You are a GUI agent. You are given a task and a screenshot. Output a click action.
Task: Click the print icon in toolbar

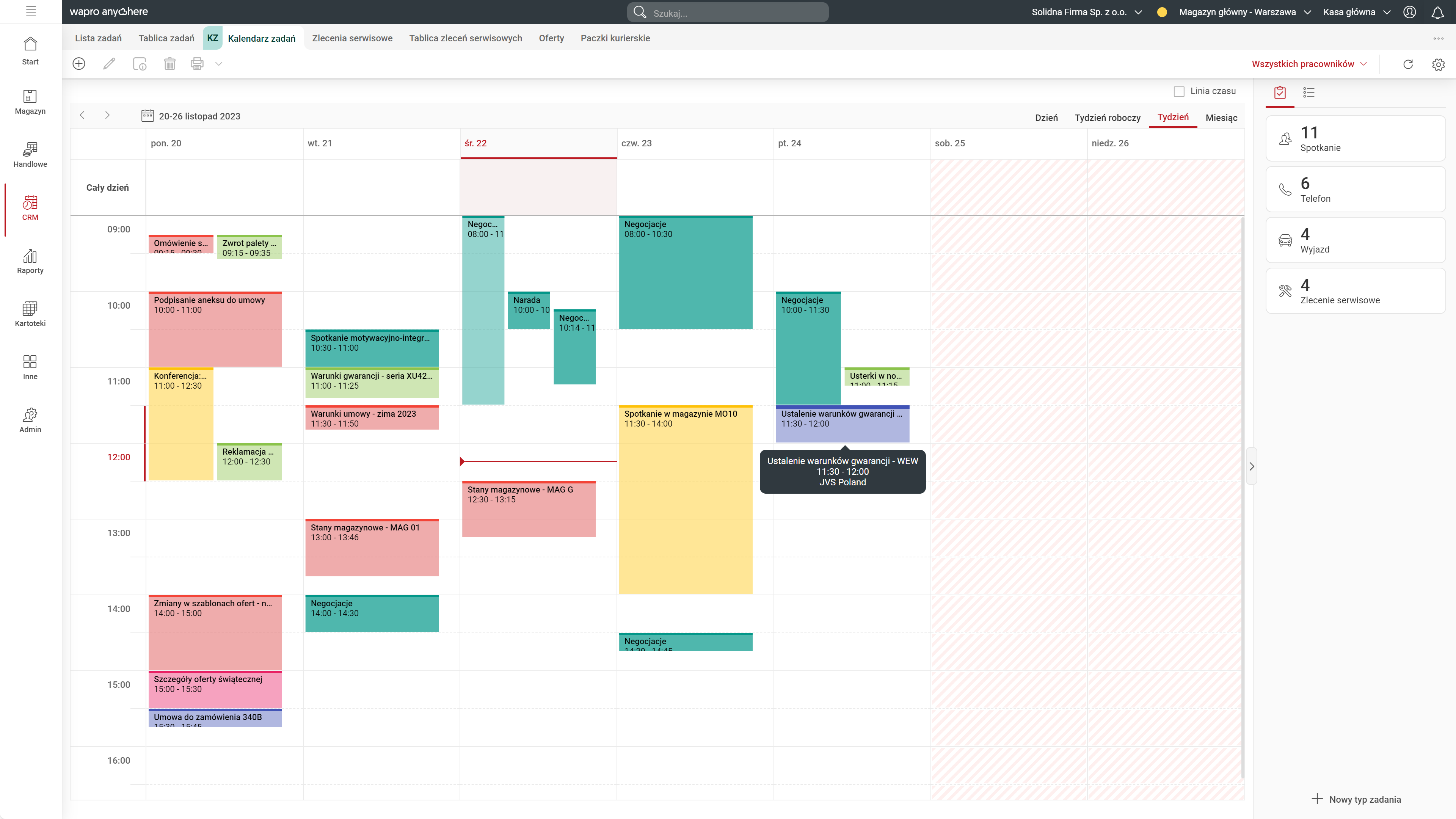tap(197, 64)
